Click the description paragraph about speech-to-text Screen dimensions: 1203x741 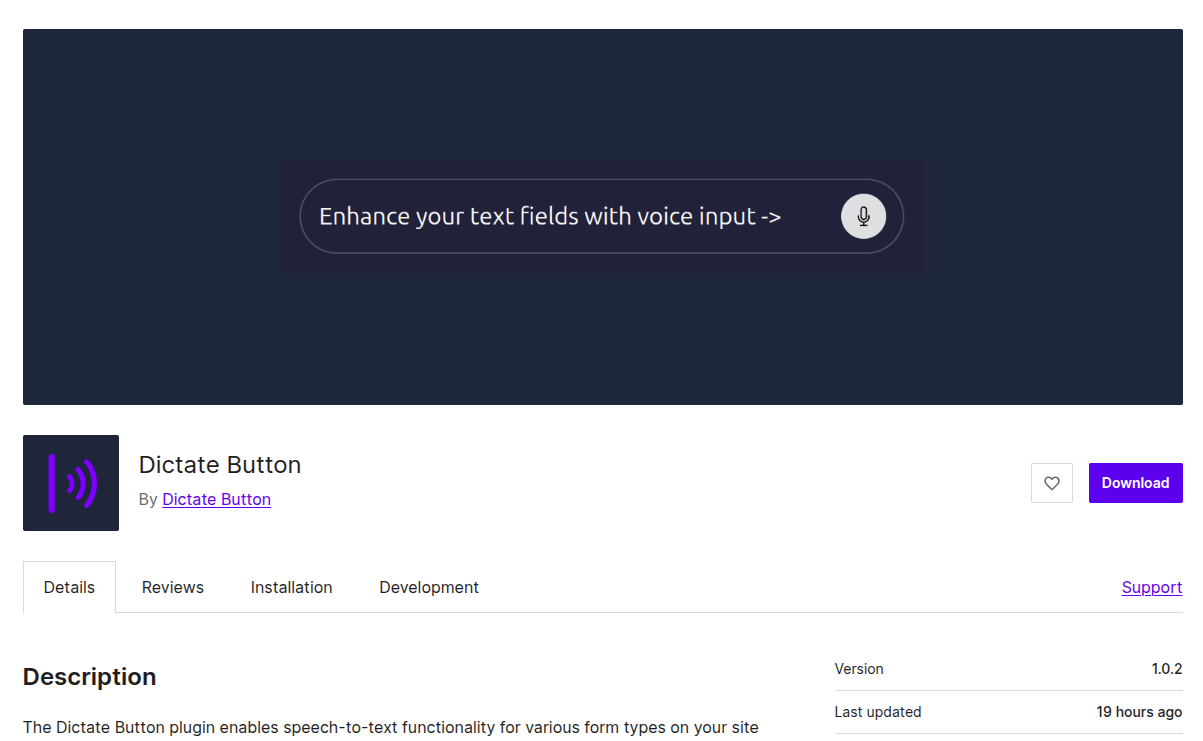click(391, 728)
